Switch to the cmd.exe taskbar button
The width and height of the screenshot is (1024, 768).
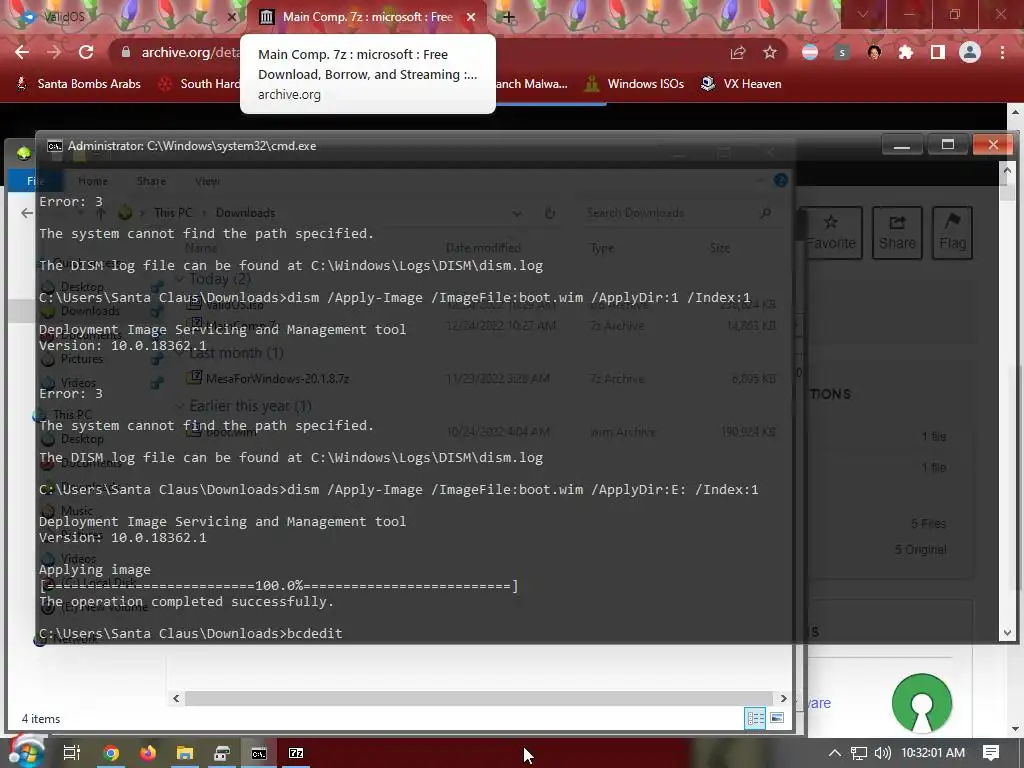point(259,753)
